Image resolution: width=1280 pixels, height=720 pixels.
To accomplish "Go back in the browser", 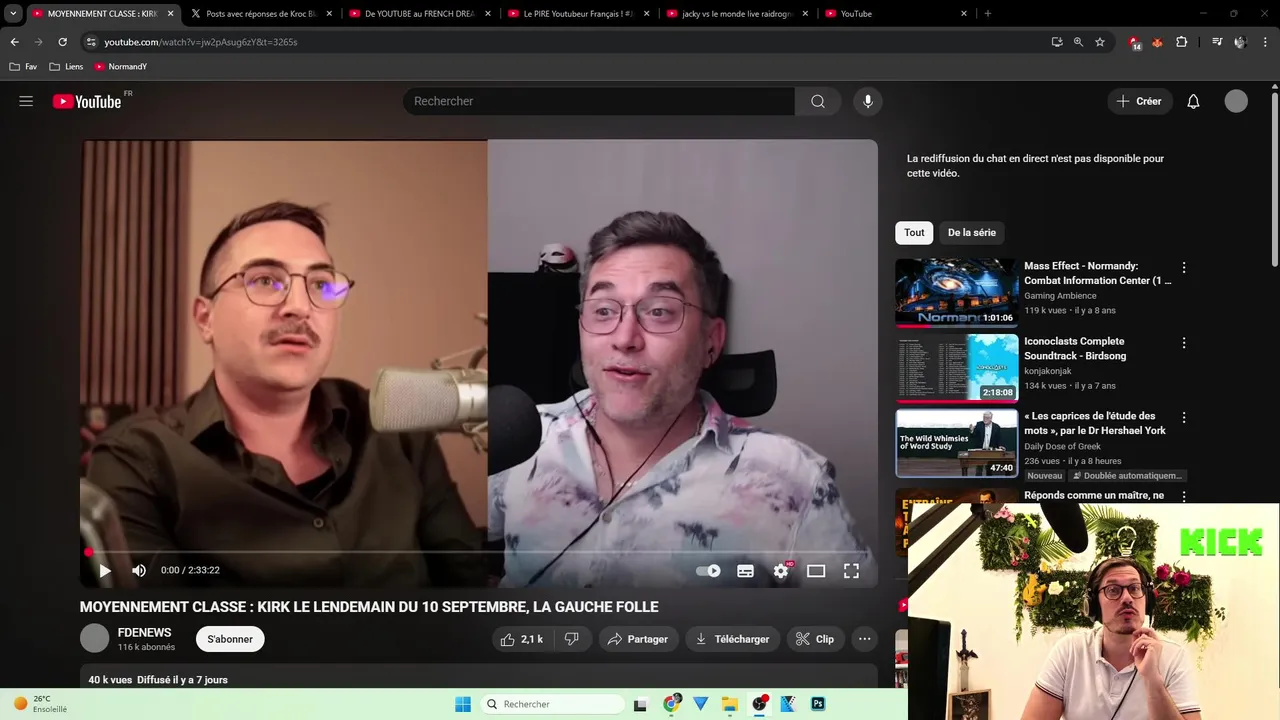I will coord(14,42).
